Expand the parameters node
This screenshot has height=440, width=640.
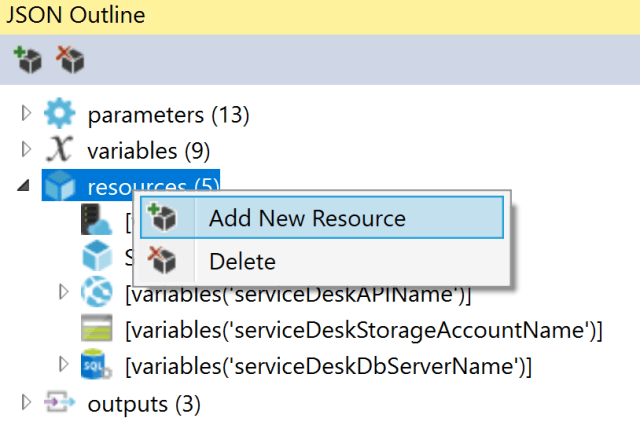[27, 115]
